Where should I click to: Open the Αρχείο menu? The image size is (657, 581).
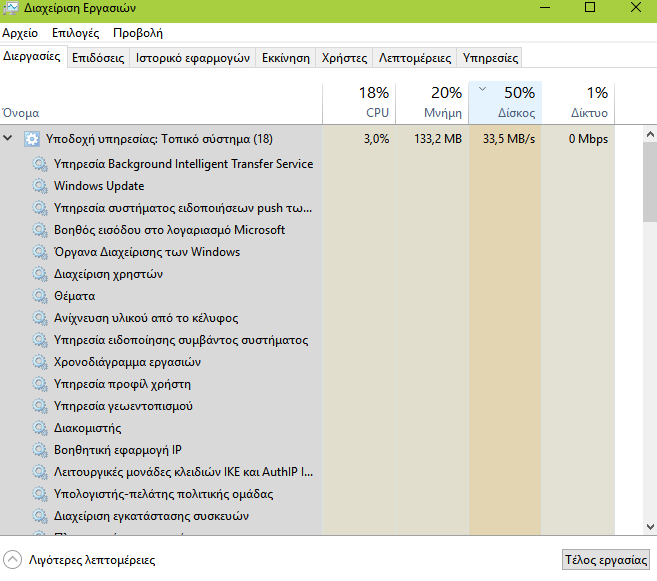[20, 33]
